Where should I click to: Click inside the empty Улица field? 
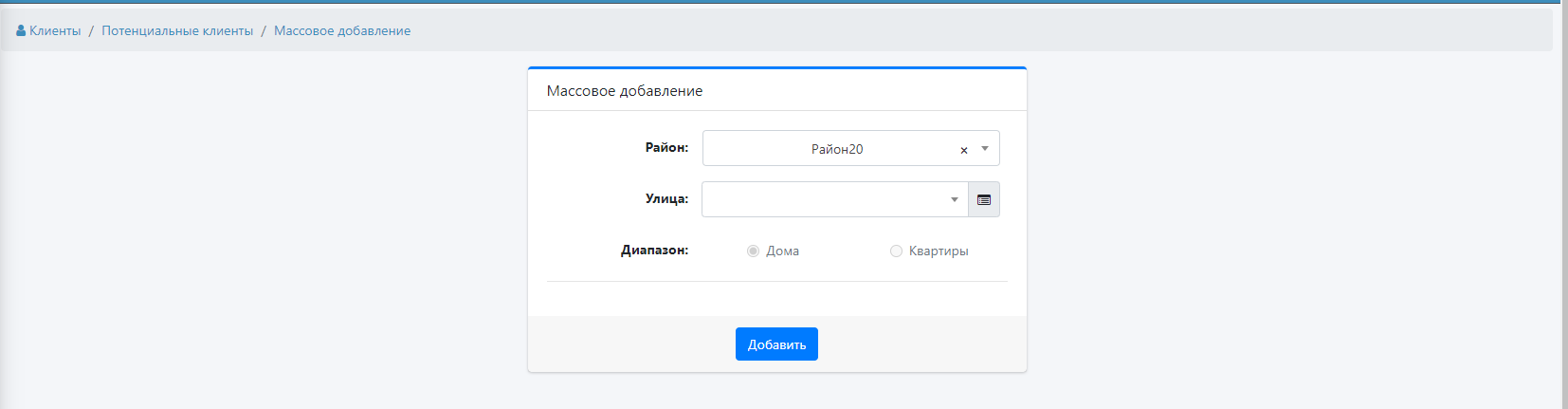click(x=825, y=200)
